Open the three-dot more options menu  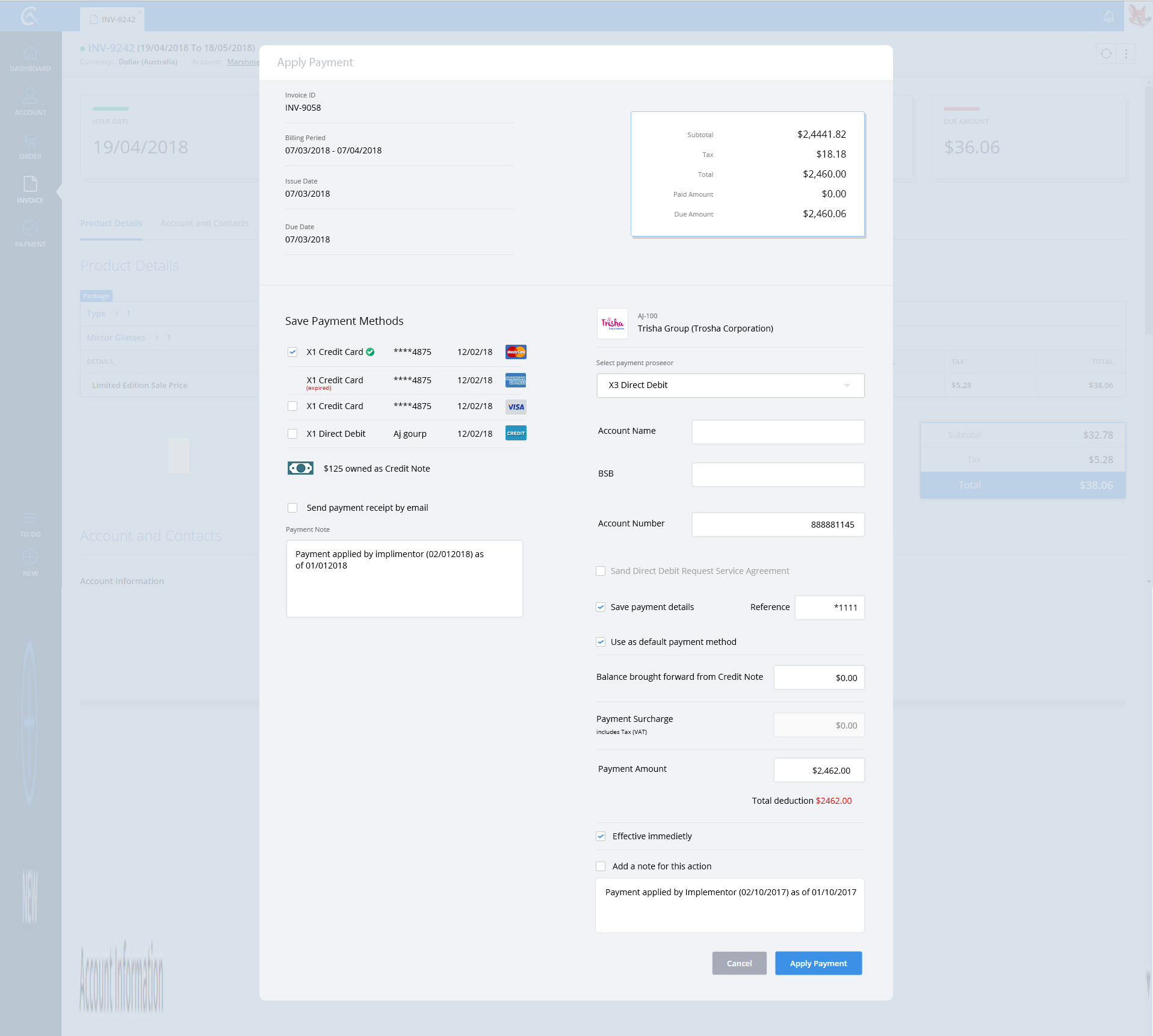point(1126,54)
